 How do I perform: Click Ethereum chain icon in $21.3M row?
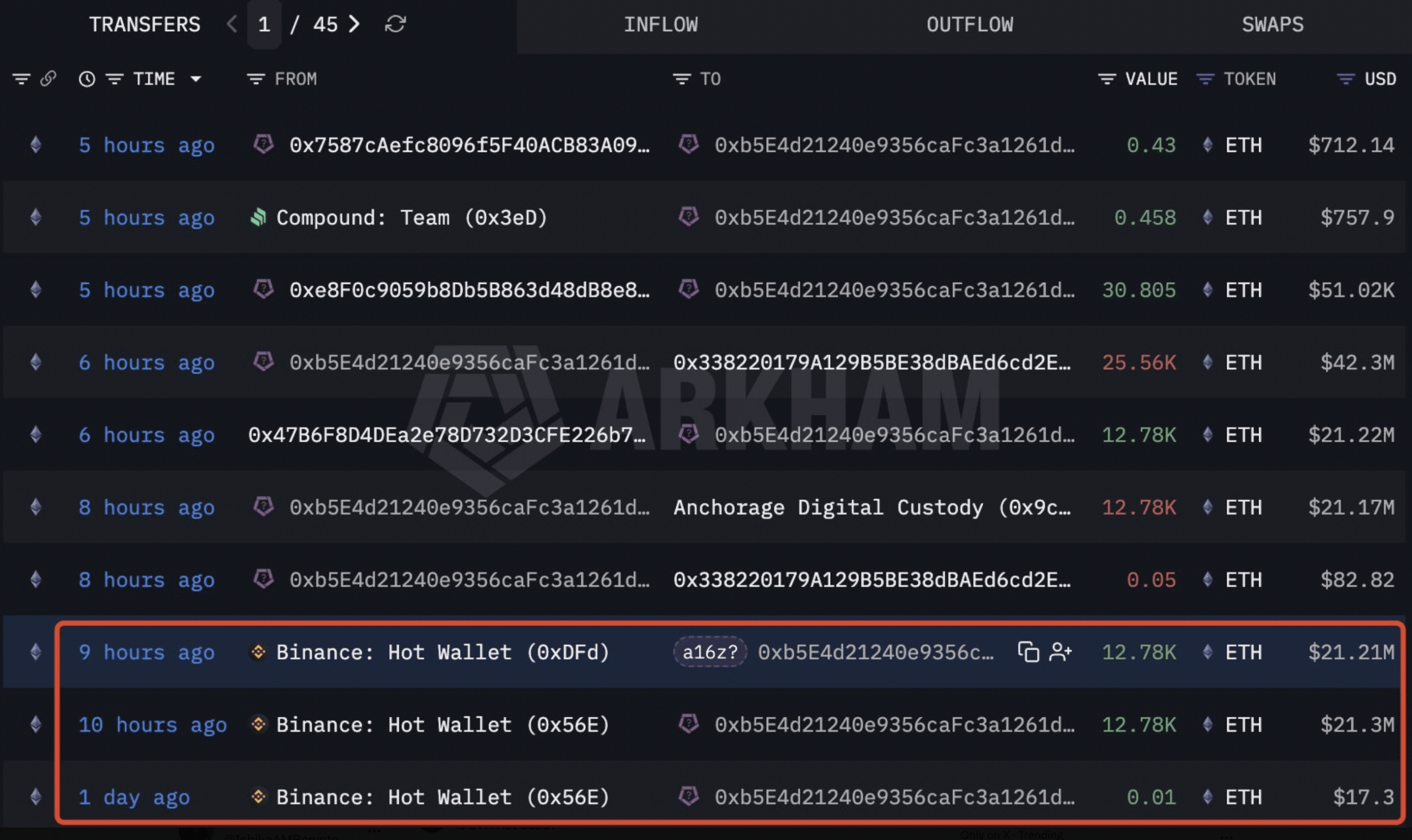pos(36,725)
